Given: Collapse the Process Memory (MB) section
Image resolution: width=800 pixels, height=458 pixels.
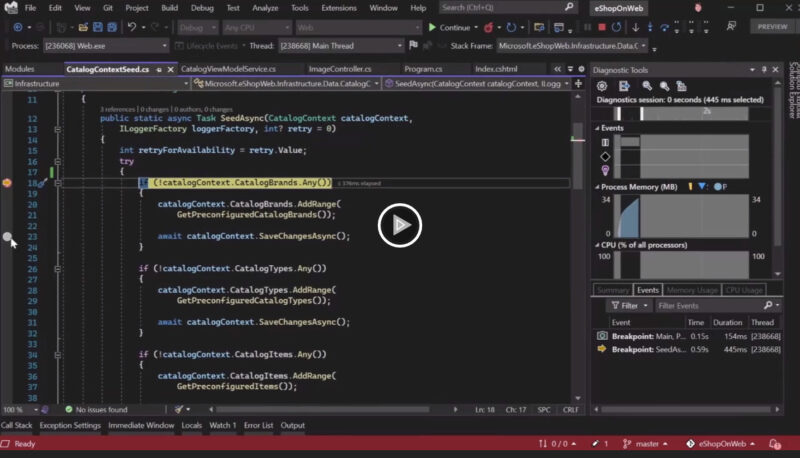Looking at the screenshot, I should (x=597, y=187).
